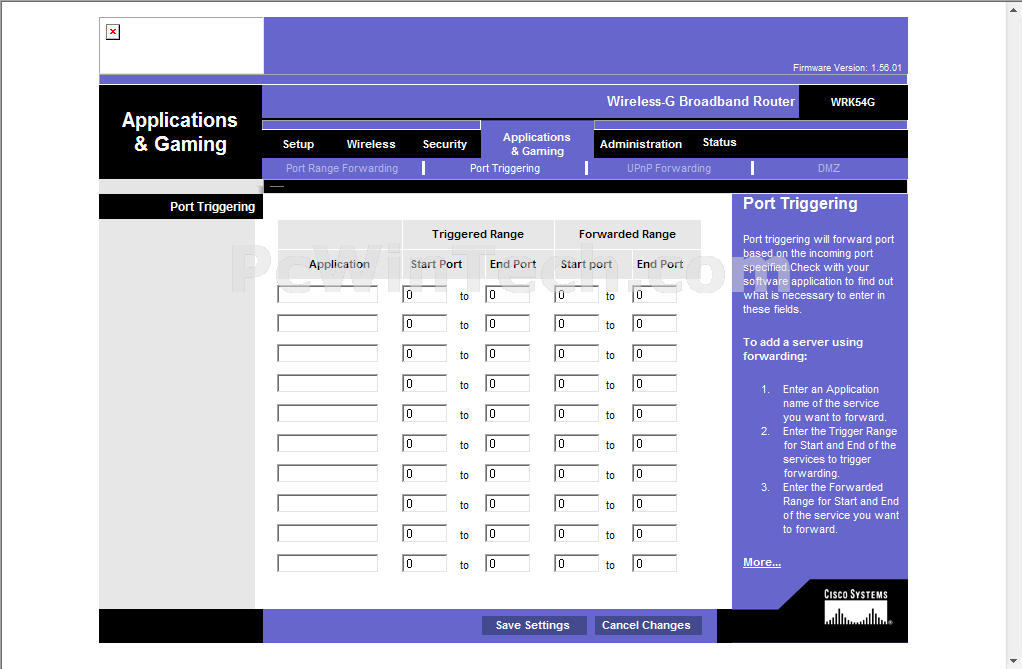Click the "Application" column header

(339, 264)
